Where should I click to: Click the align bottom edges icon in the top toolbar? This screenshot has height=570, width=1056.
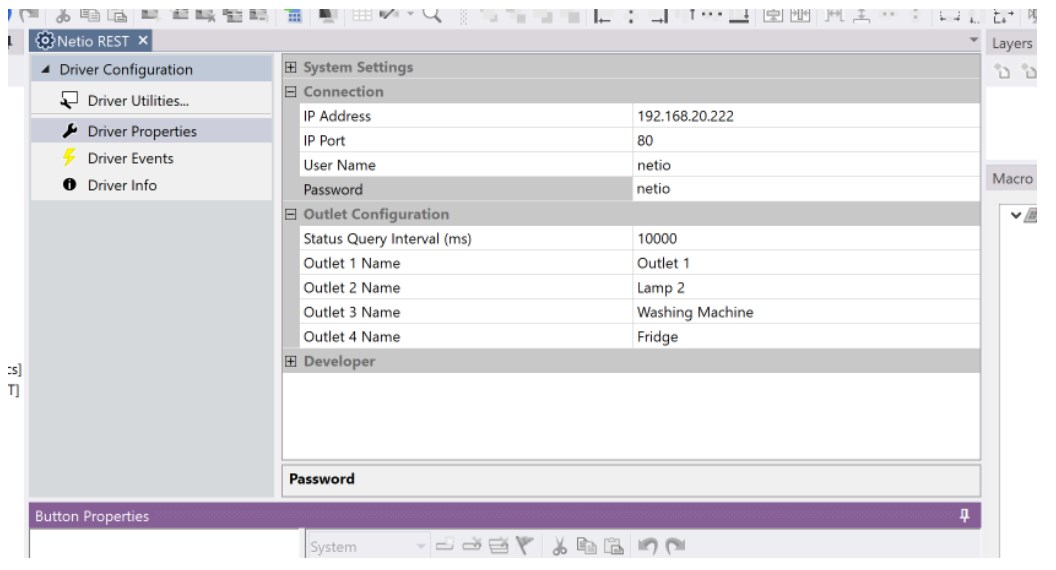pyautogui.click(x=739, y=15)
